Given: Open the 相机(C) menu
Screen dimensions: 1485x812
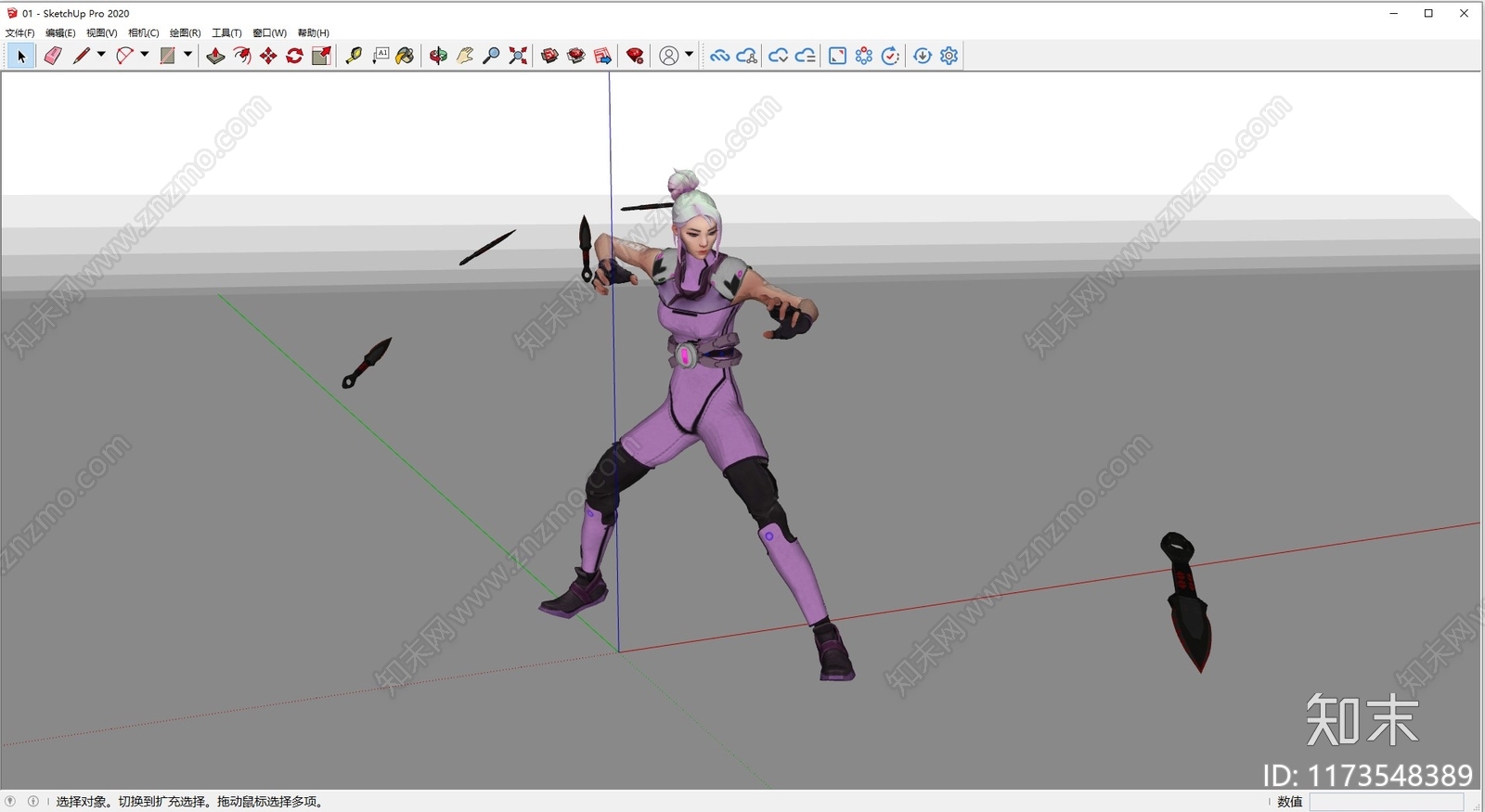Looking at the screenshot, I should (143, 32).
